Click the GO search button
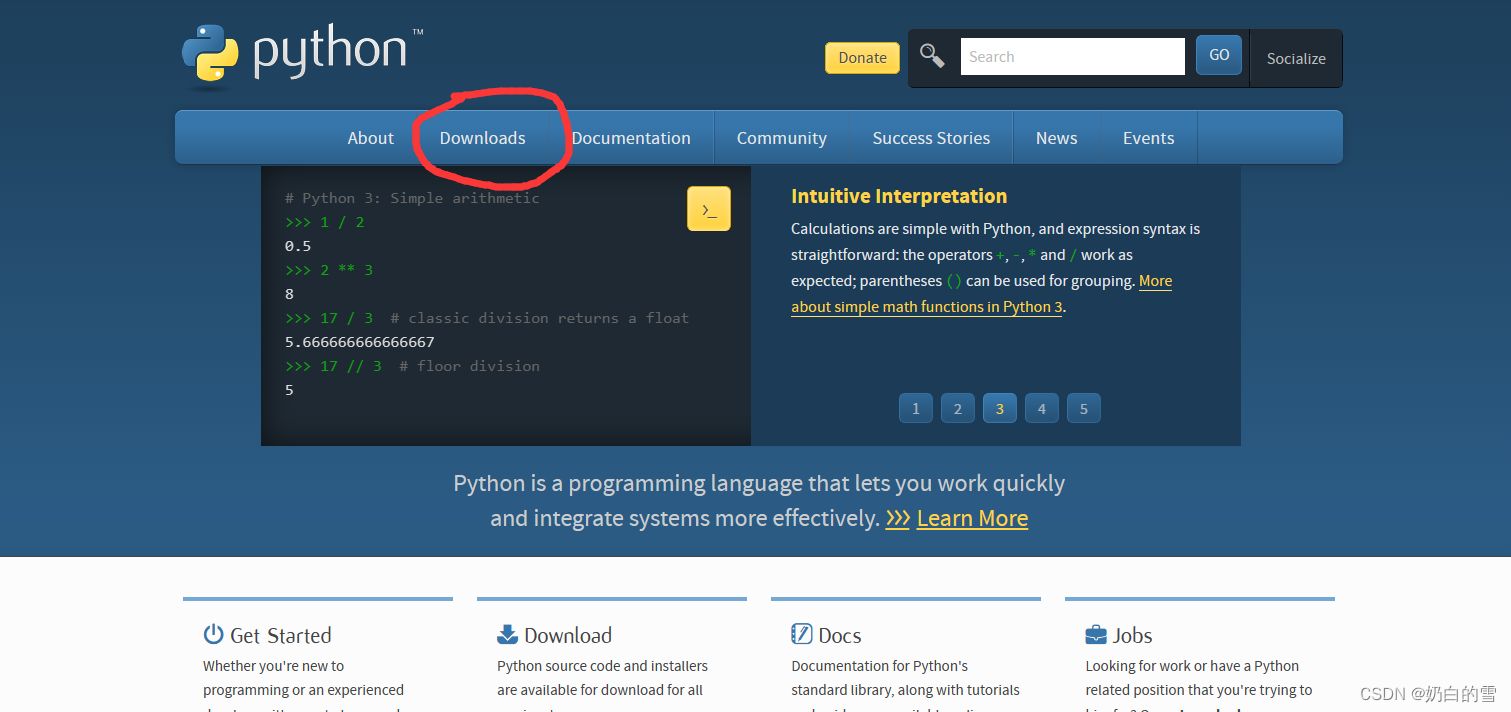The image size is (1511, 712). [1219, 55]
